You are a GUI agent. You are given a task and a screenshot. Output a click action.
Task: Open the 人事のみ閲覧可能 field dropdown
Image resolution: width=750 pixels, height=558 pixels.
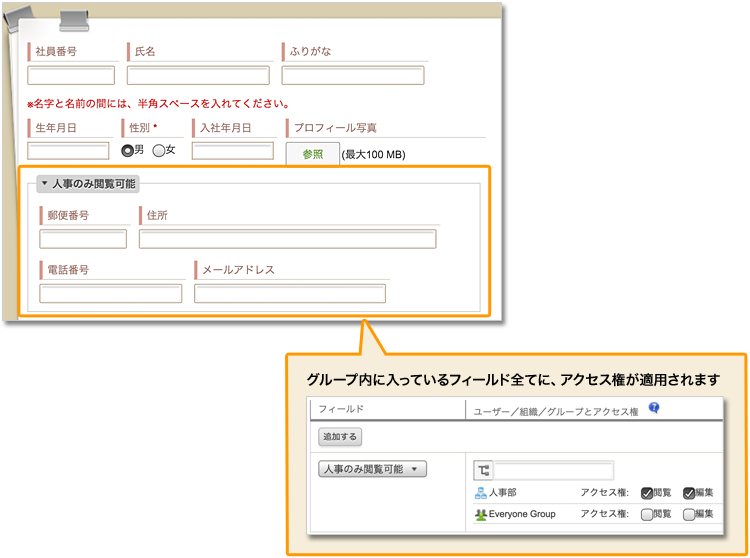[372, 469]
